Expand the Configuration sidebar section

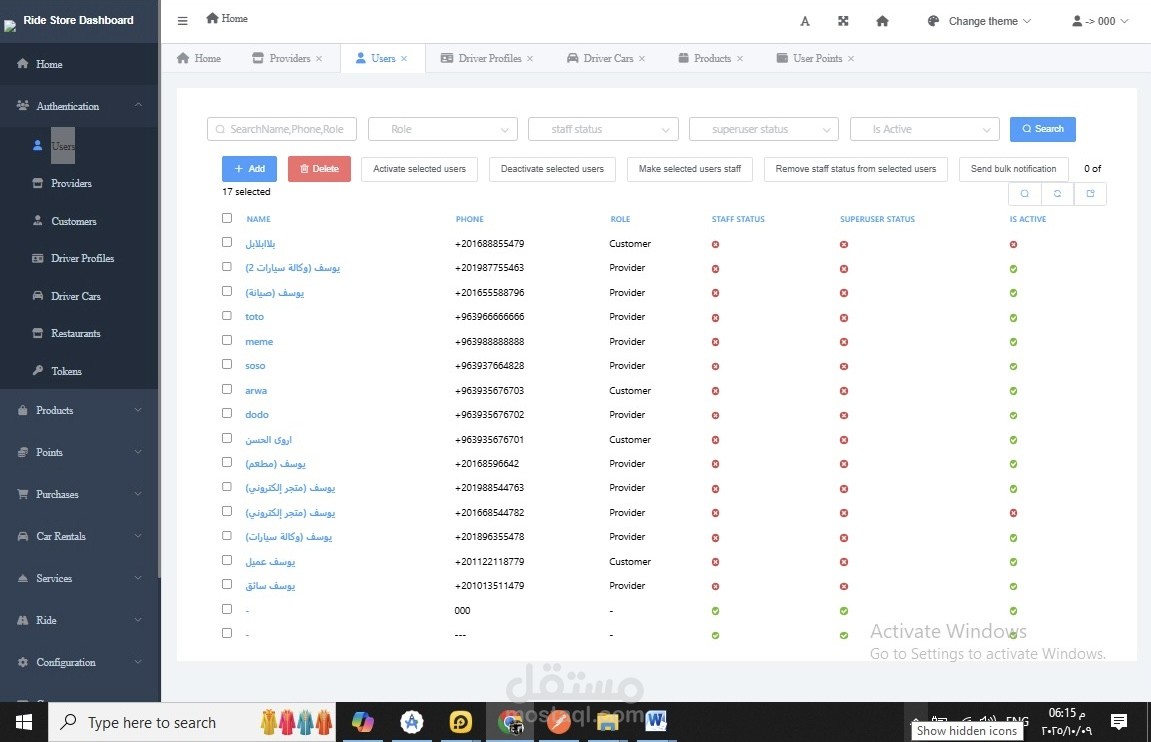coord(79,663)
